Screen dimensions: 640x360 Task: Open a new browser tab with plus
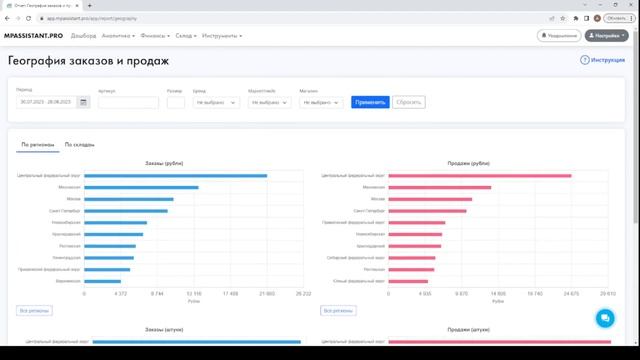(x=89, y=6)
